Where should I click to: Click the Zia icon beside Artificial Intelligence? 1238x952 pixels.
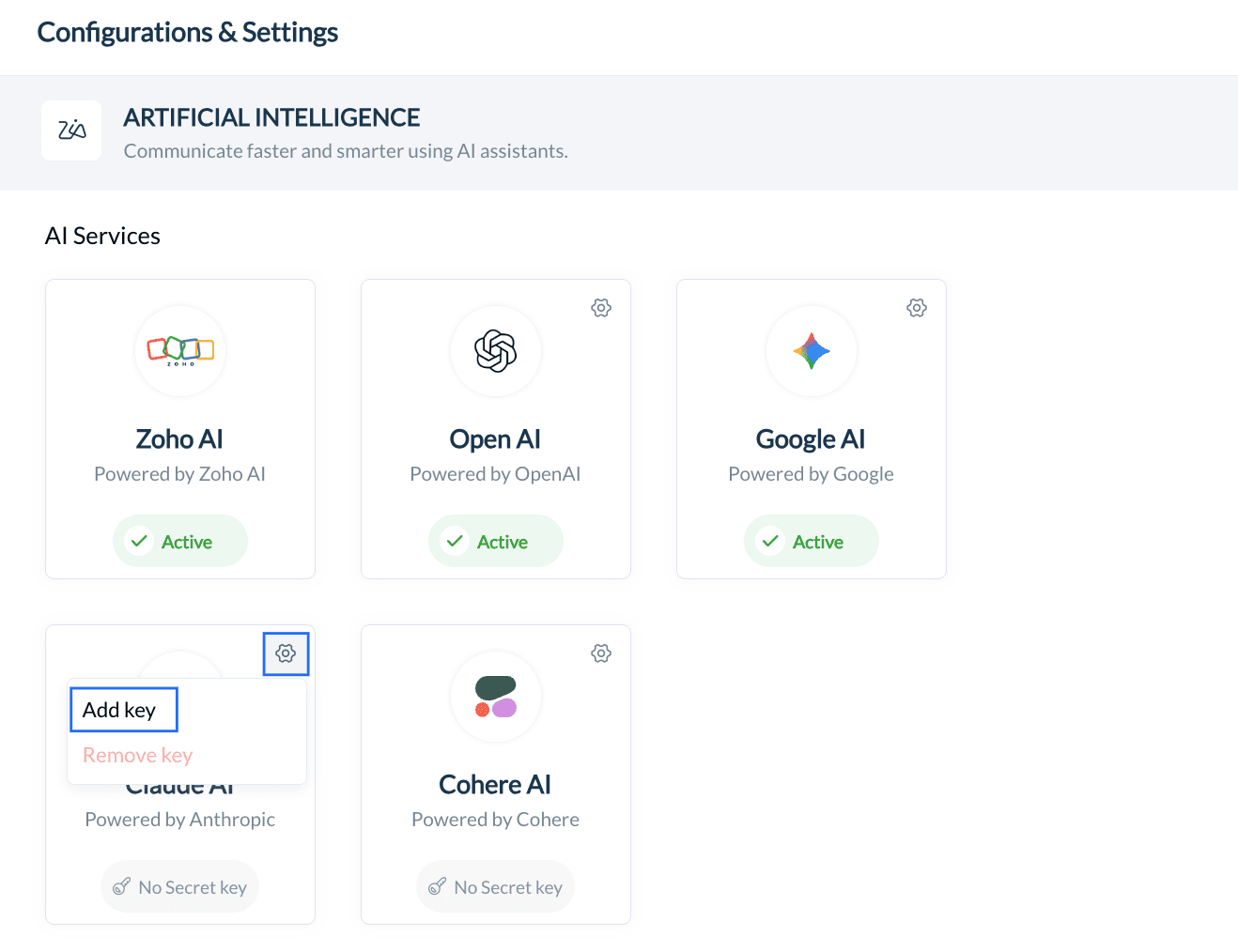click(71, 131)
